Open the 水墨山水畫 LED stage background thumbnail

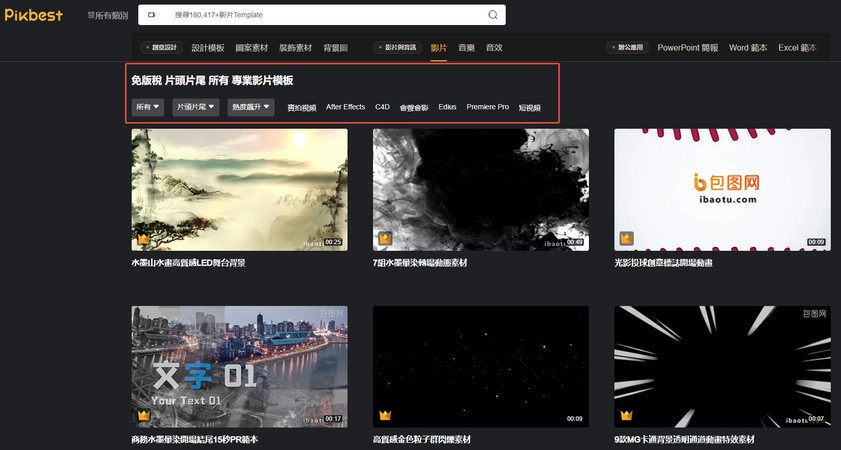[239, 189]
